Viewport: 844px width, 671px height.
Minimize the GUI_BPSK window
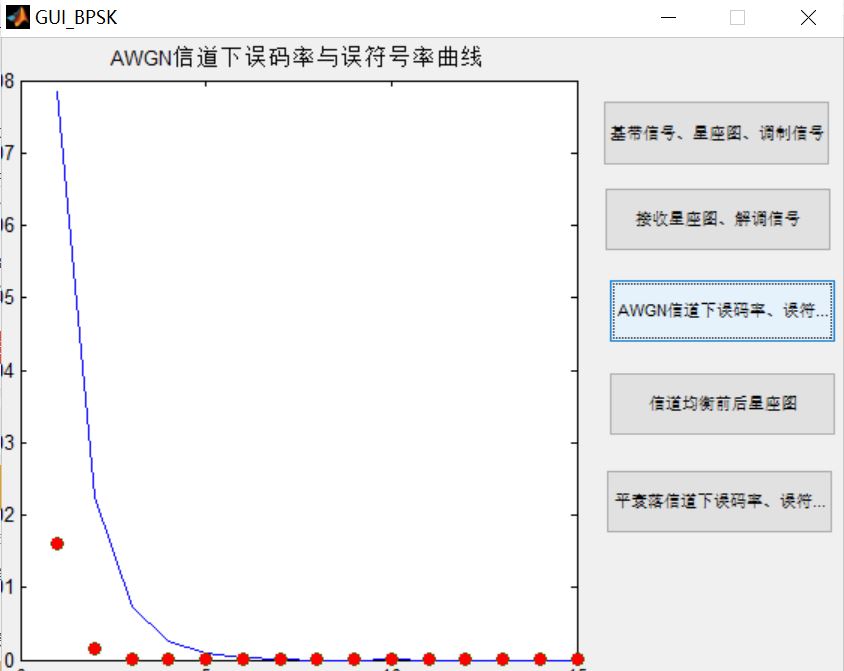[665, 17]
